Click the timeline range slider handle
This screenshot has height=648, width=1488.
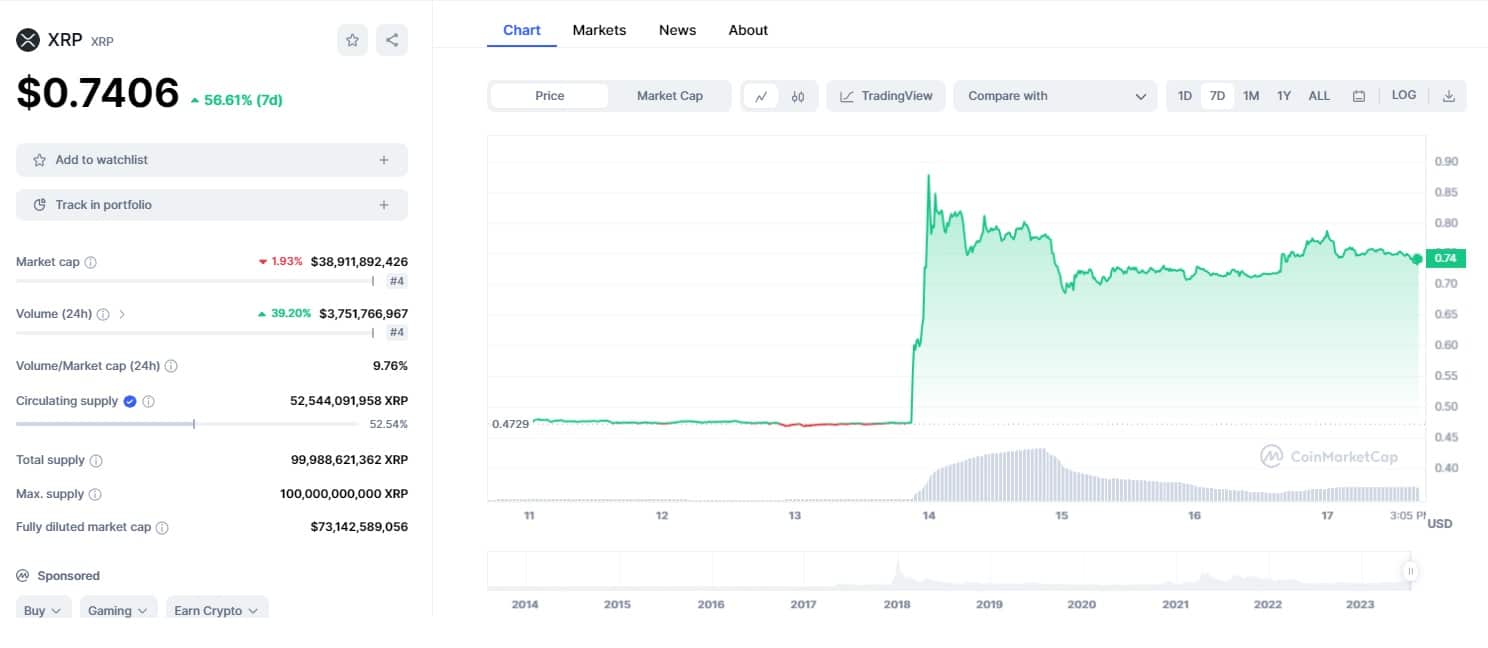point(1410,572)
